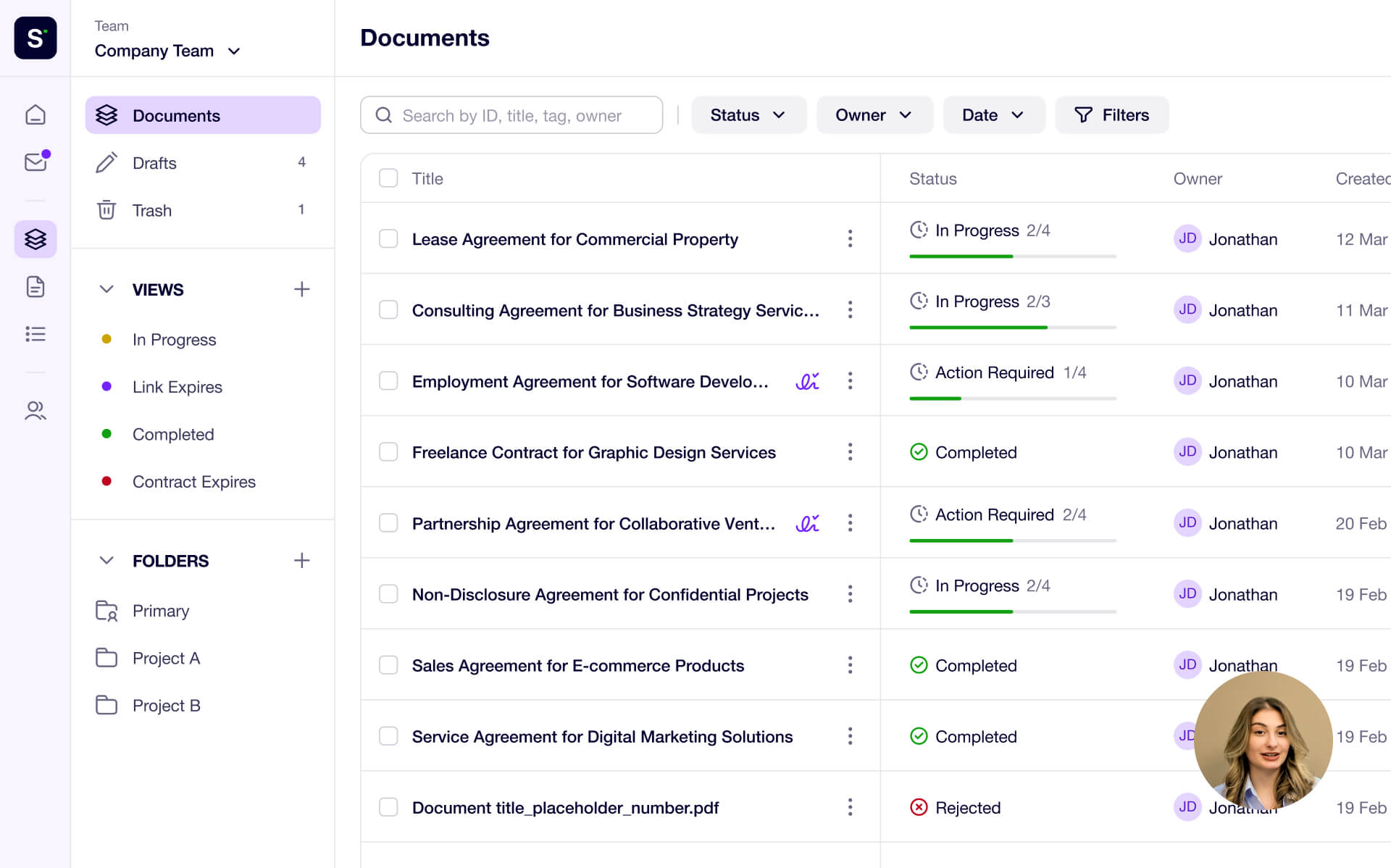Check the Sales Agreement row checkbox
The width and height of the screenshot is (1391, 868).
coord(388,664)
